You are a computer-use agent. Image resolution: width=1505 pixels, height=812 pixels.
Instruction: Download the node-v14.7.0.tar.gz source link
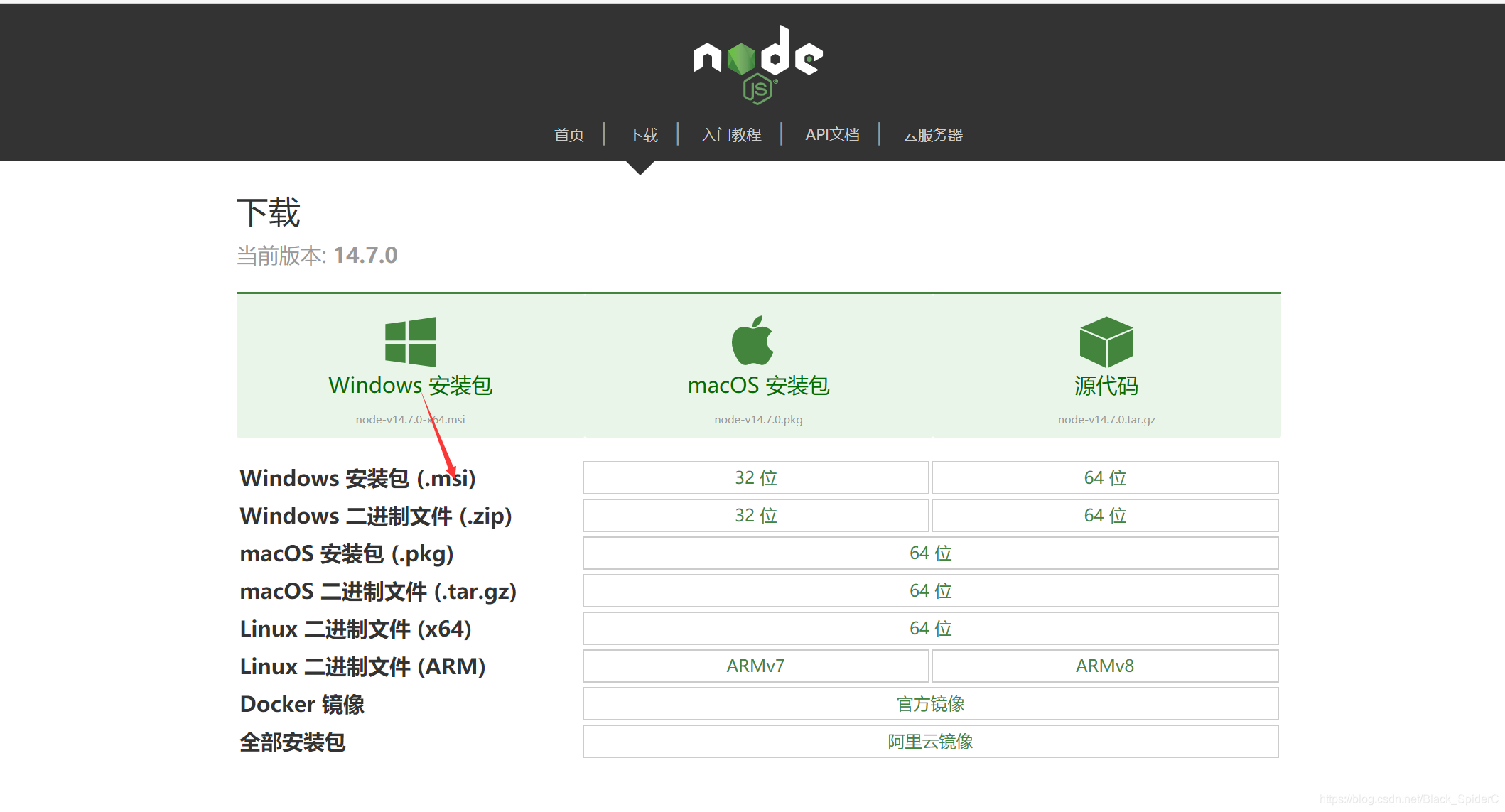[1106, 419]
